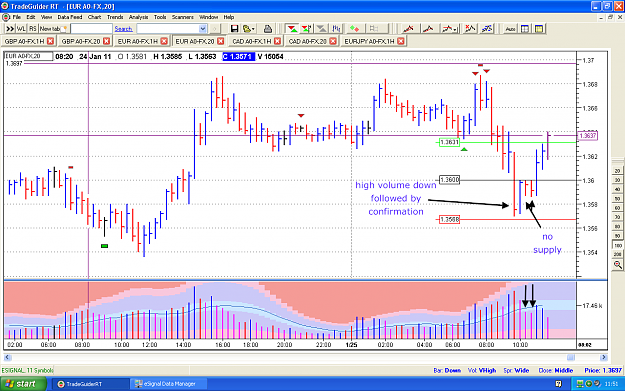The image size is (625, 391).
Task: Select the bar chart style icon
Action: (x=336, y=29)
